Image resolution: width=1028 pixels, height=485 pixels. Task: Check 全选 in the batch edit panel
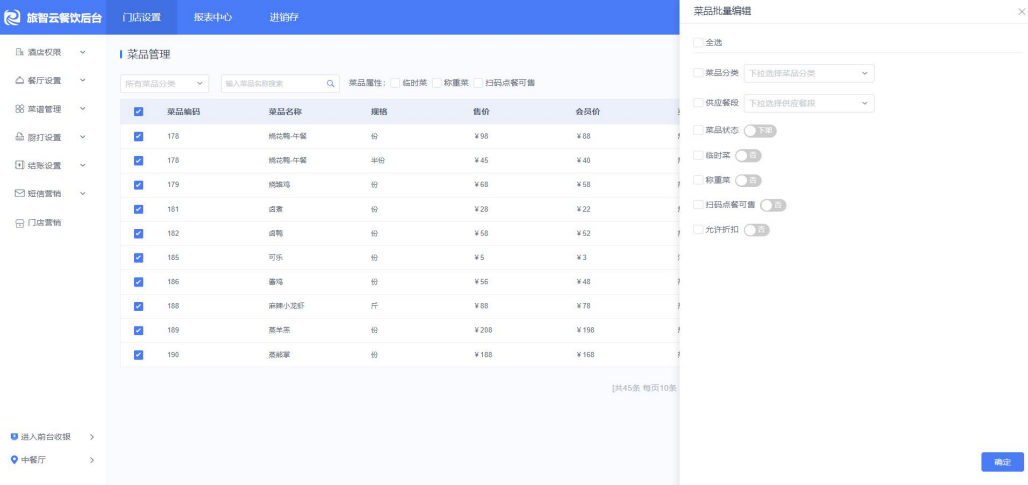coord(698,43)
